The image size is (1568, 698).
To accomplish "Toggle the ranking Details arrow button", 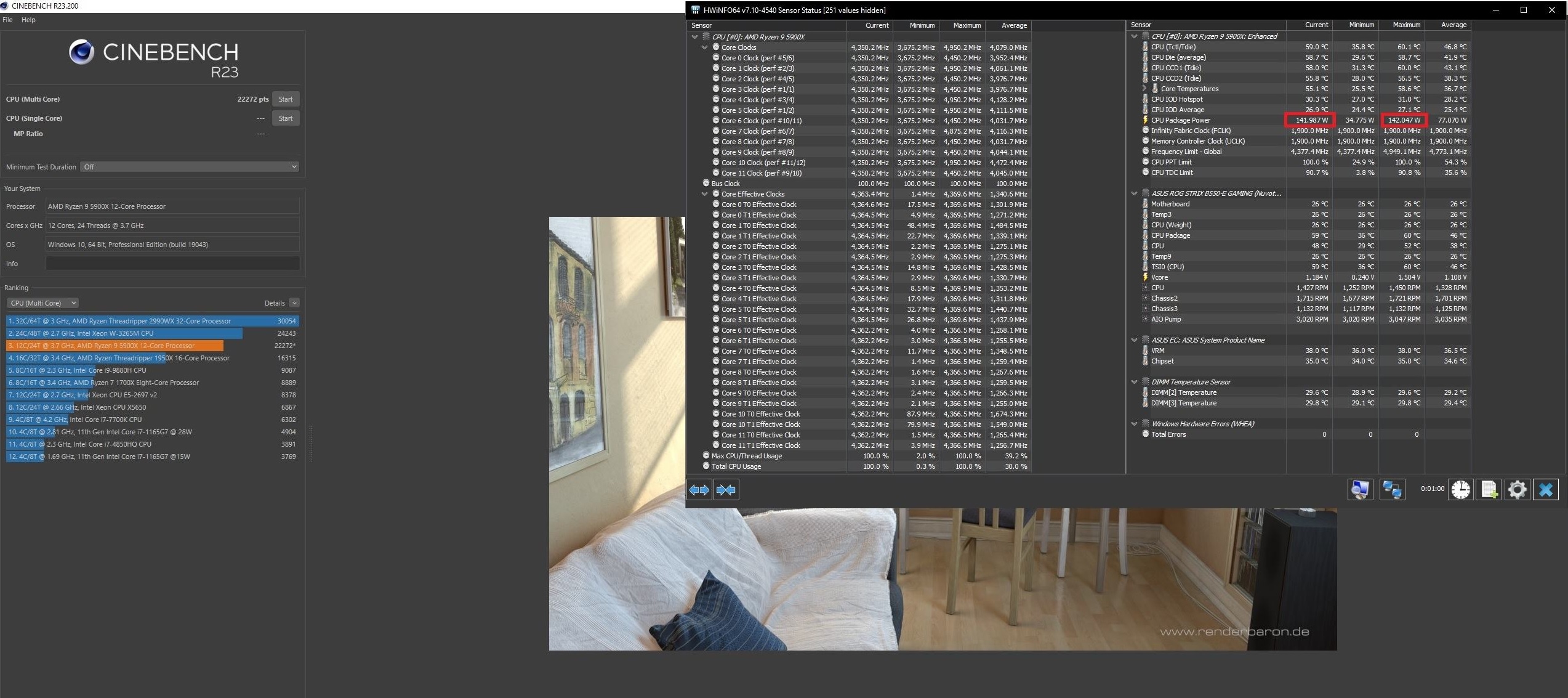I will coord(294,303).
